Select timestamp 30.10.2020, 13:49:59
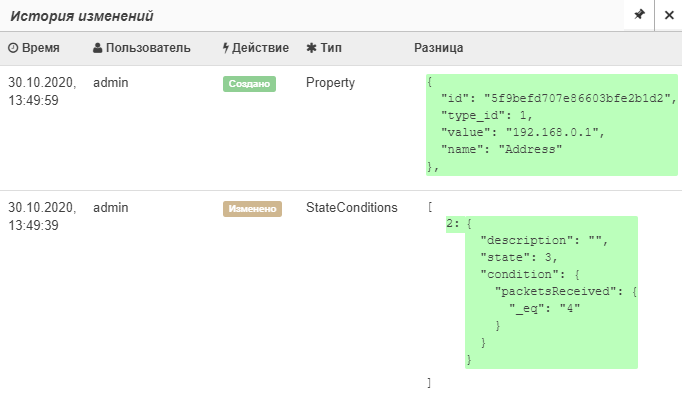This screenshot has height=393, width=682. pos(42,91)
